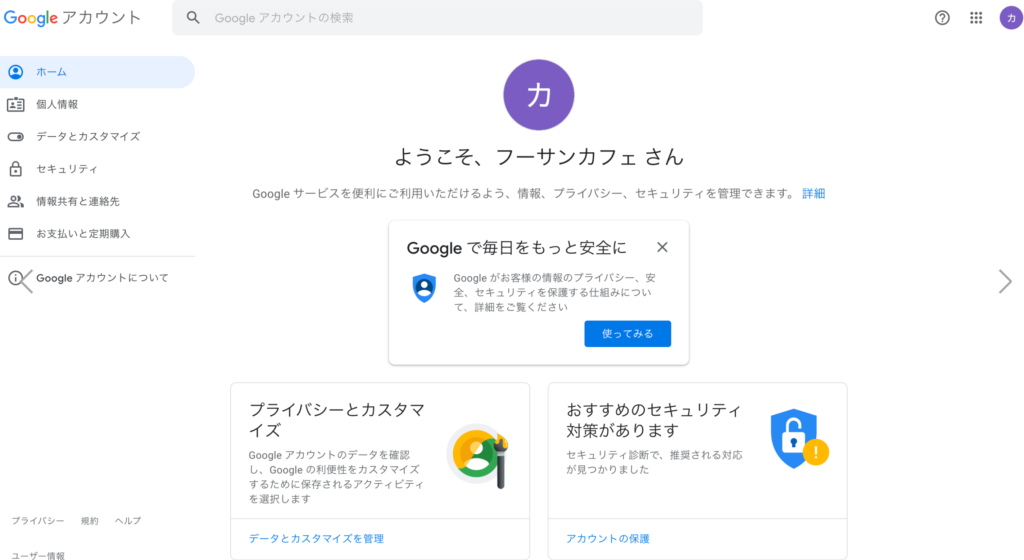Viewport: 1024px width, 560px height.
Task: Close the 'Google で毎日をもっと安全に' card
Action: click(662, 247)
